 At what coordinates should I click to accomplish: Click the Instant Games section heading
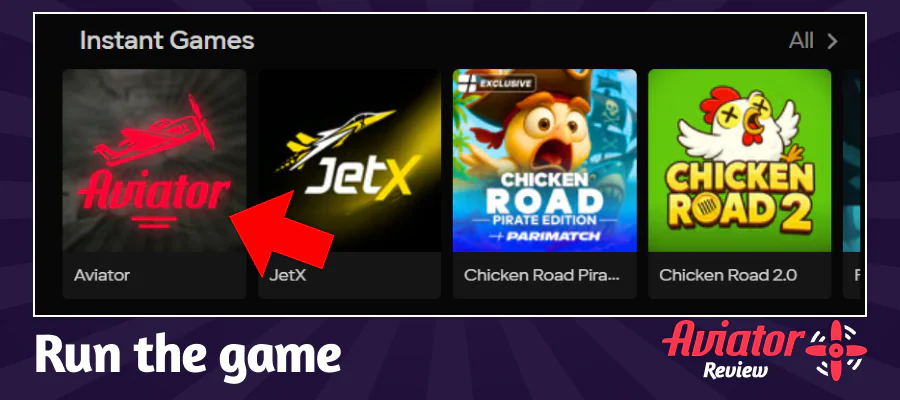tap(167, 41)
